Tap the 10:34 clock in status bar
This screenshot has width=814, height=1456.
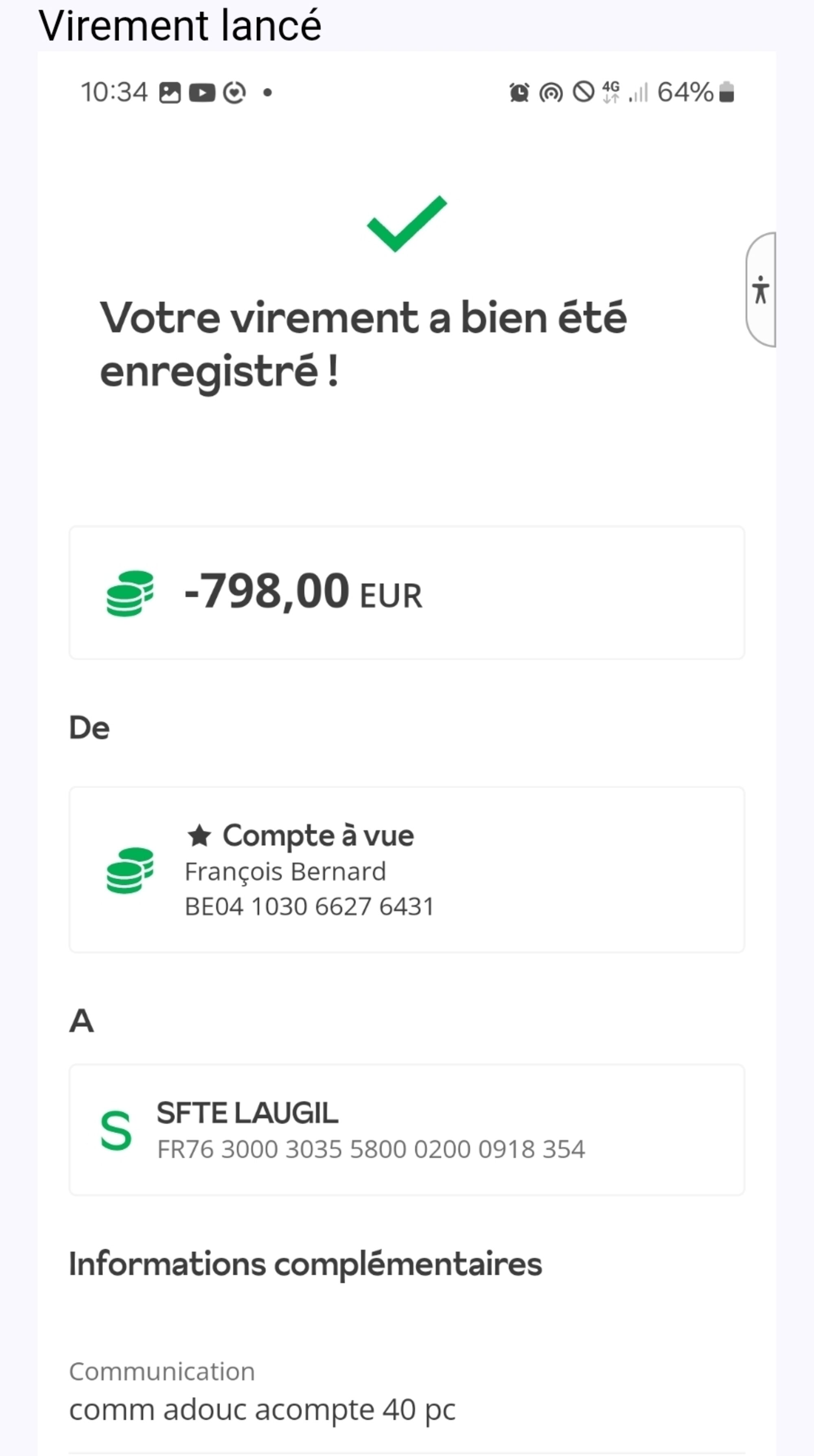pos(114,92)
